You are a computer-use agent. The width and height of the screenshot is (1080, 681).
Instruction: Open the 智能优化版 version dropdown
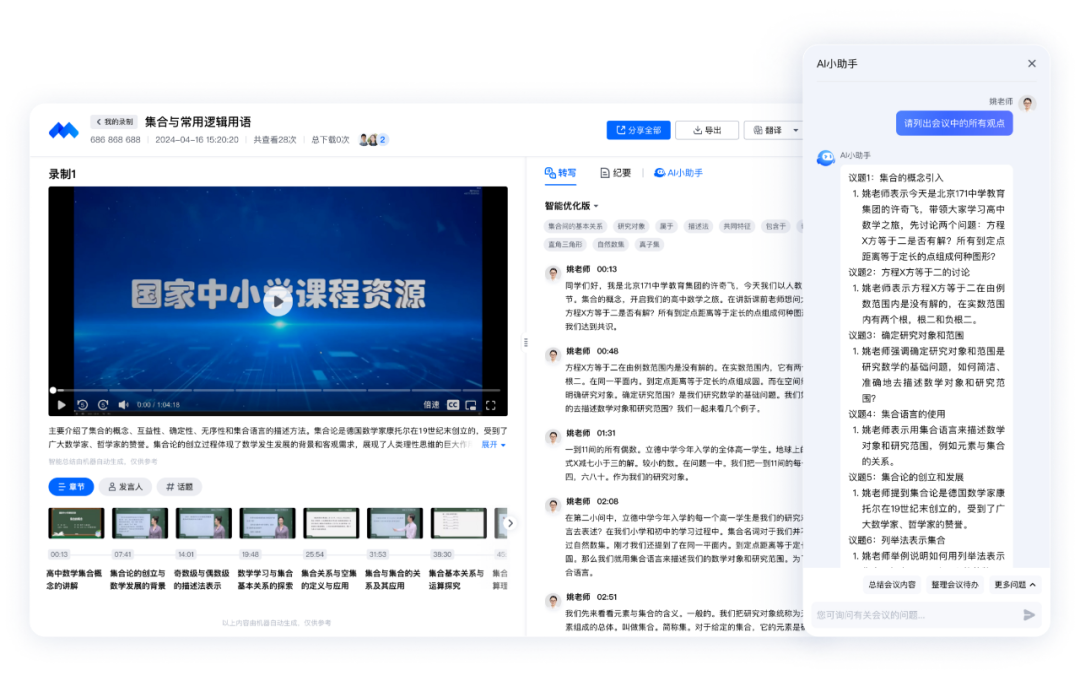[572, 206]
